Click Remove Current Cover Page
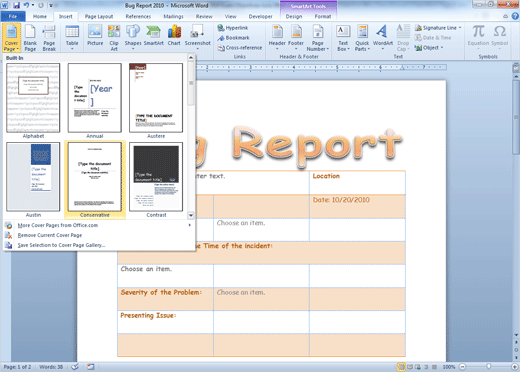Image resolution: width=520 pixels, height=372 pixels. 98,235
